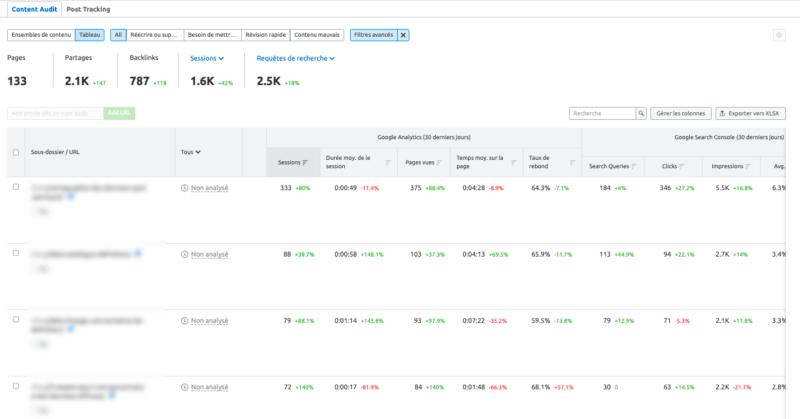Focus the Add article URL field
The height and width of the screenshot is (419, 800).
click(x=55, y=113)
